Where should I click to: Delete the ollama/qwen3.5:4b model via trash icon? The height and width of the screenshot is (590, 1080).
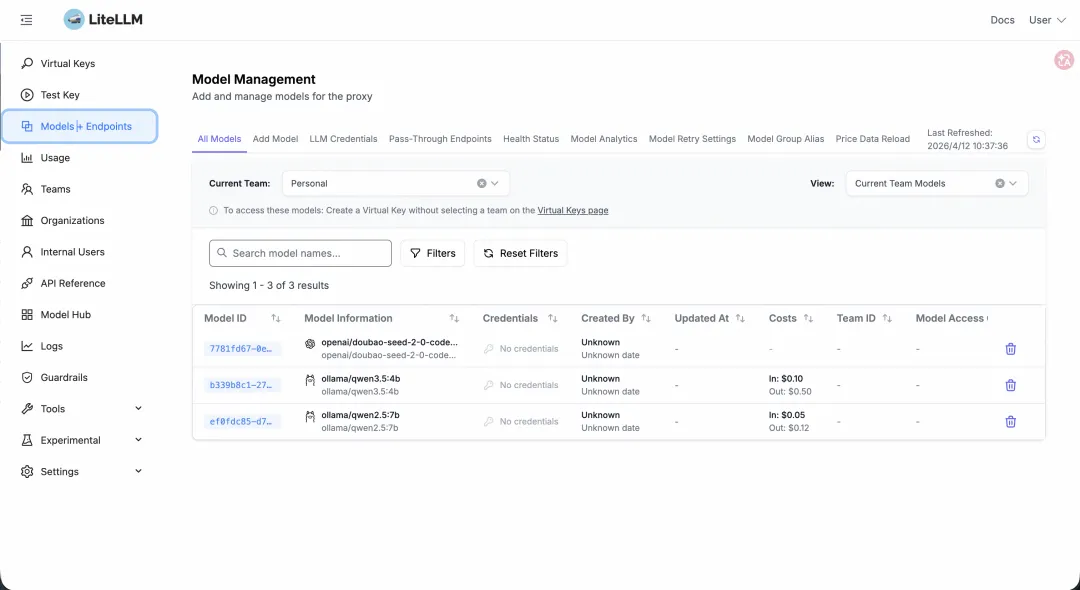[1010, 385]
